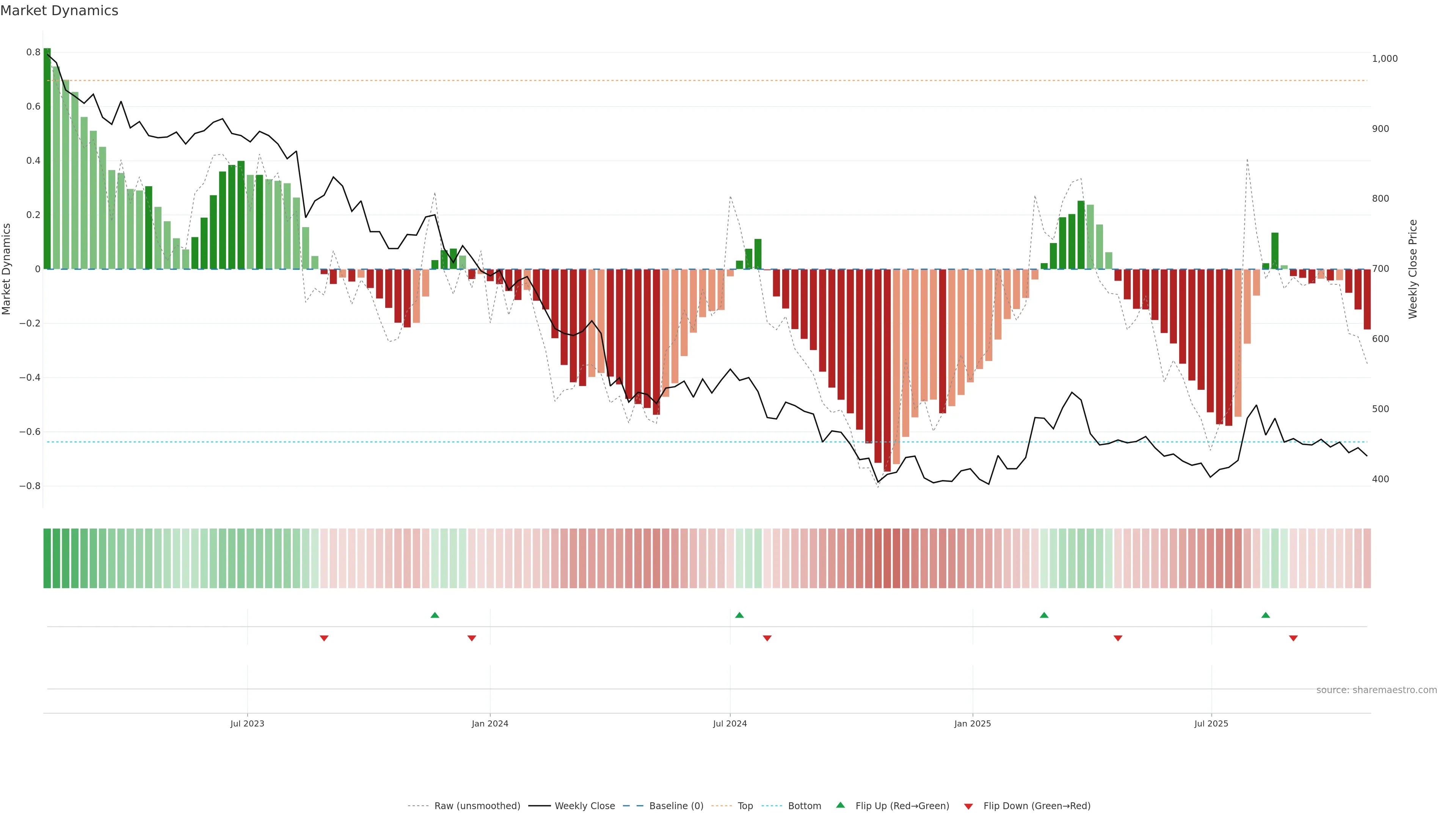Screen dimensions: 1456x819
Task: Click the darkest green heatmap cell at far left
Action: click(47, 558)
